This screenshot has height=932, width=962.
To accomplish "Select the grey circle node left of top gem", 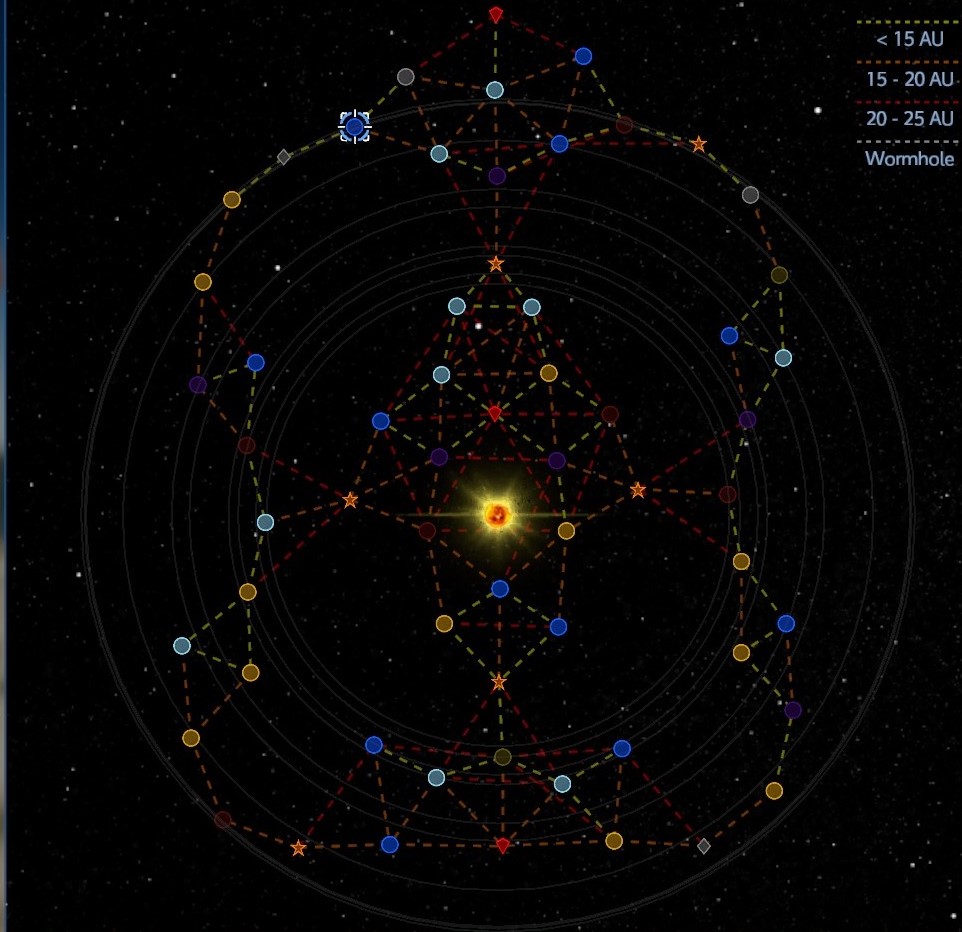I will (x=405, y=77).
